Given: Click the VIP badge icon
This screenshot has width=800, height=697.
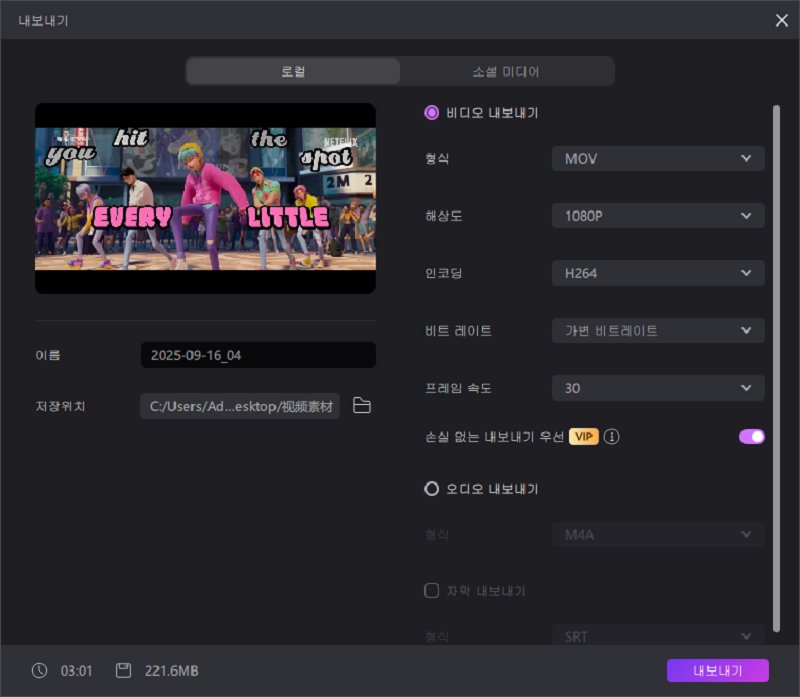Looking at the screenshot, I should (584, 437).
